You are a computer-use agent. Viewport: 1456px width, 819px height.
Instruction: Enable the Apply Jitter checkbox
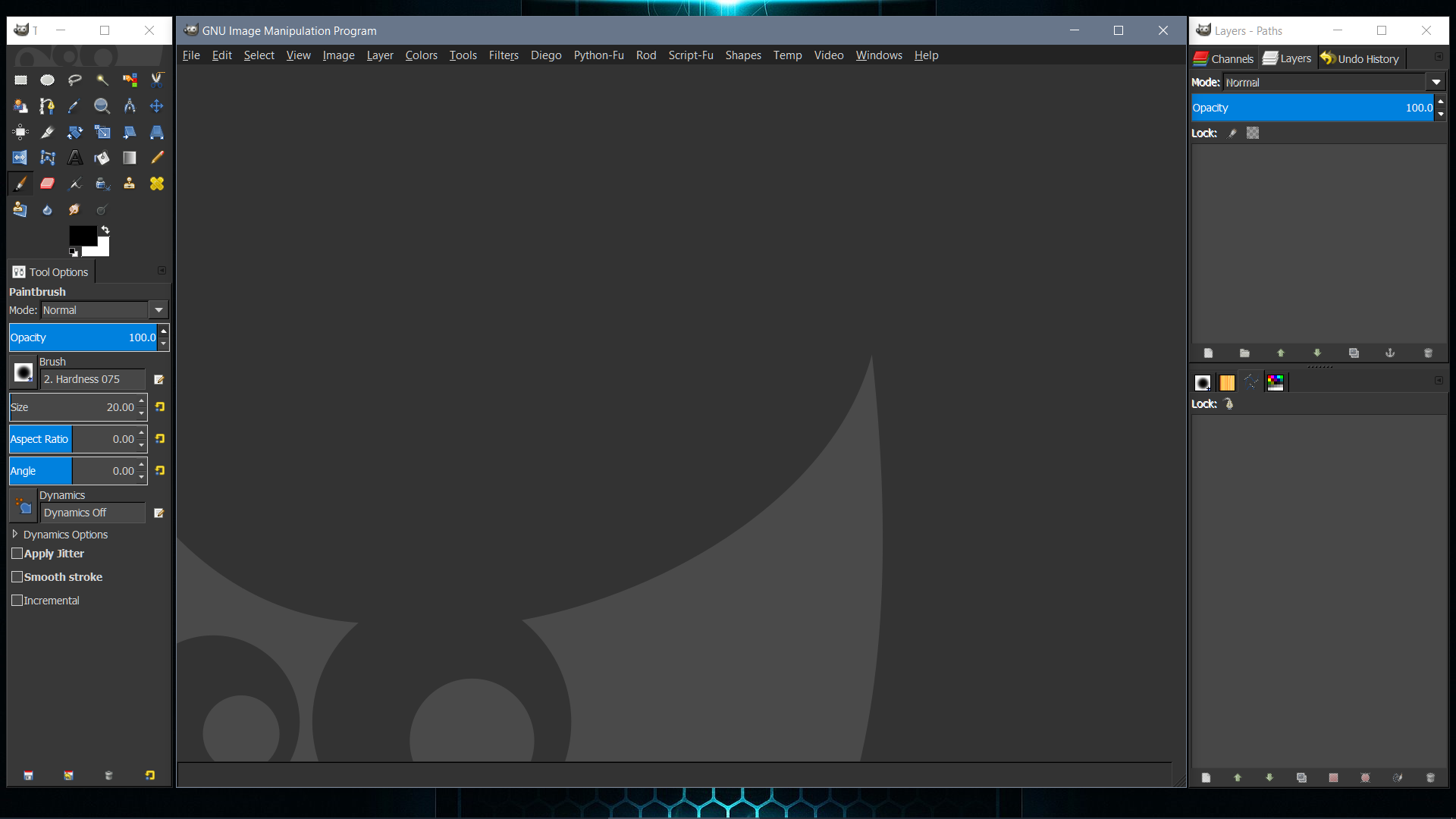(17, 554)
